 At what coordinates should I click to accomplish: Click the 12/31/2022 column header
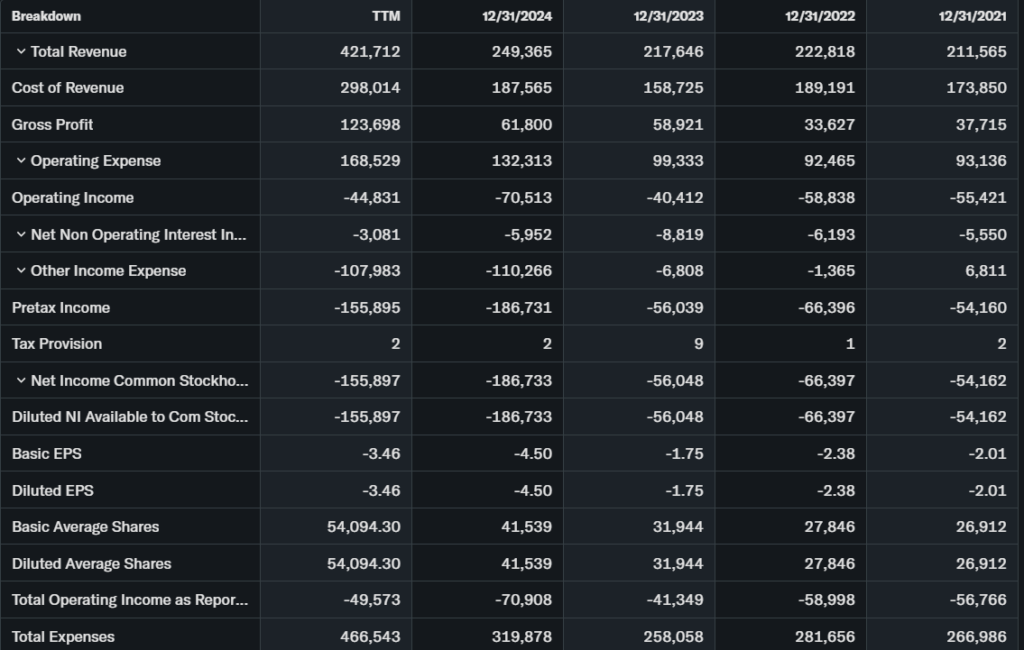click(820, 16)
